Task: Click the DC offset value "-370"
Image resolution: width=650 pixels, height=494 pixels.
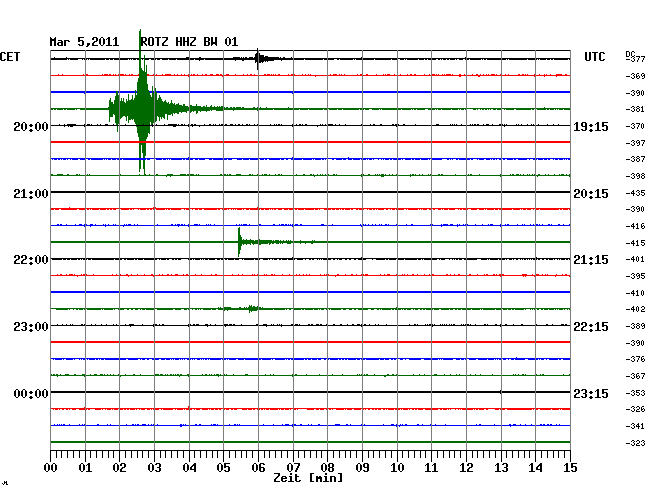Action: click(635, 126)
